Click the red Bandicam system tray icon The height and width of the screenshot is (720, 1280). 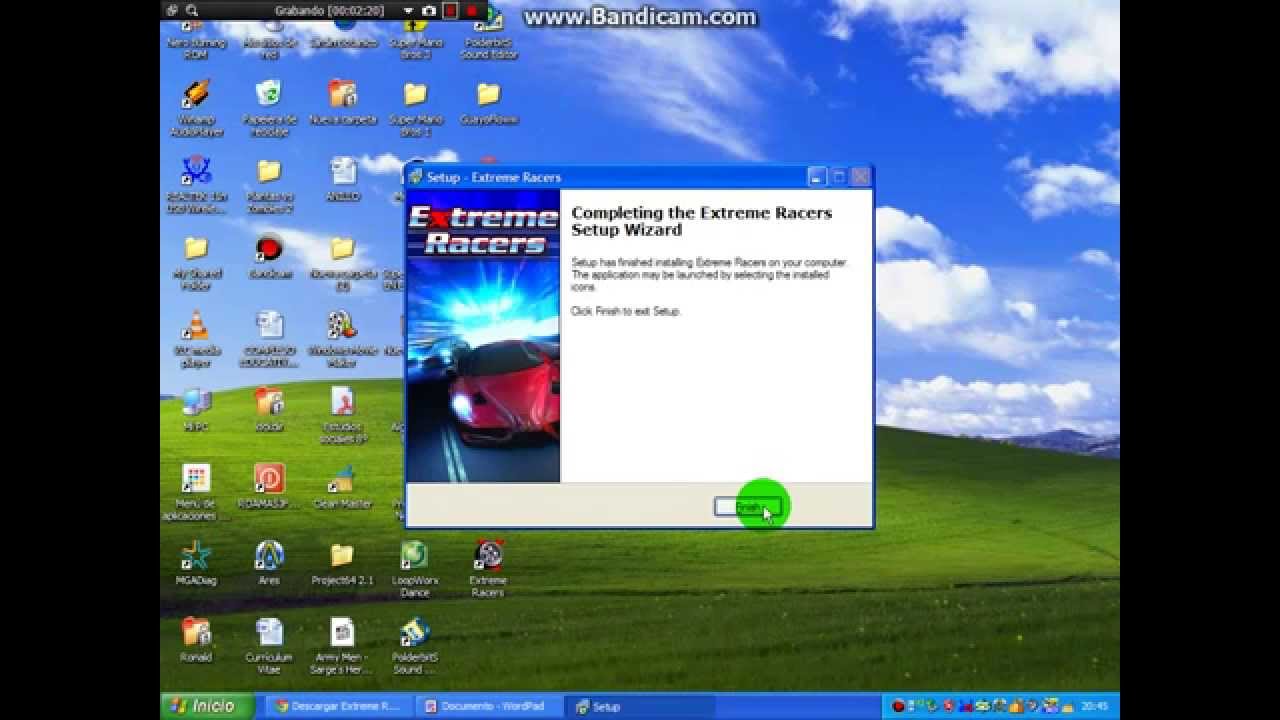point(898,706)
